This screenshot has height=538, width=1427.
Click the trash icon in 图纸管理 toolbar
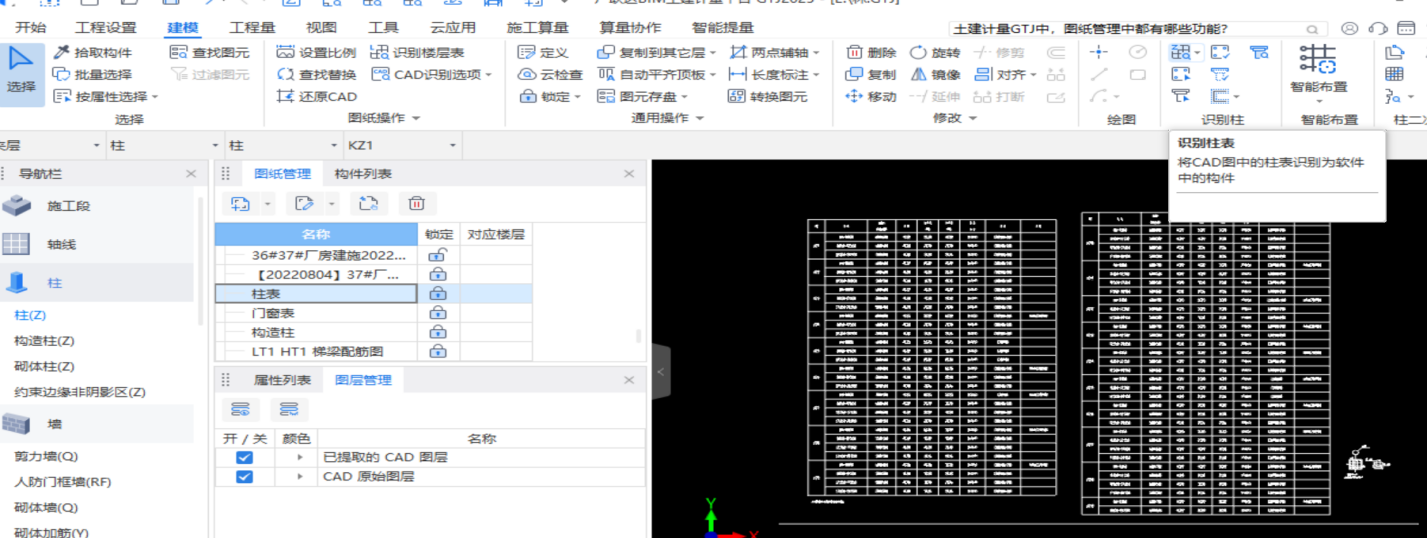(418, 203)
